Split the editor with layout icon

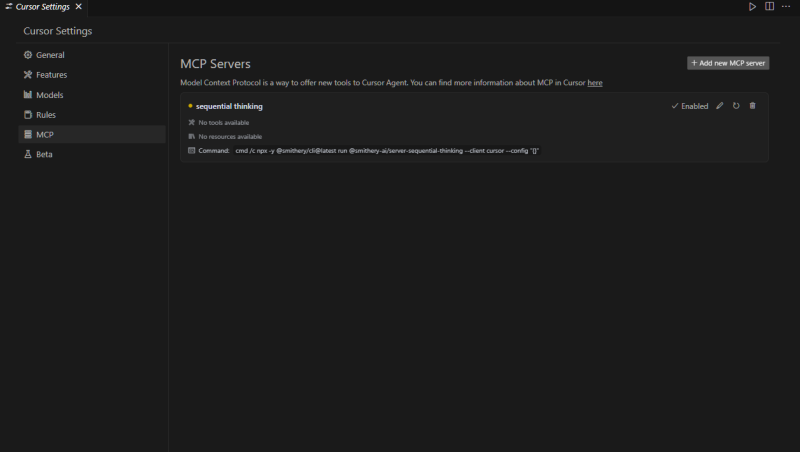click(769, 6)
